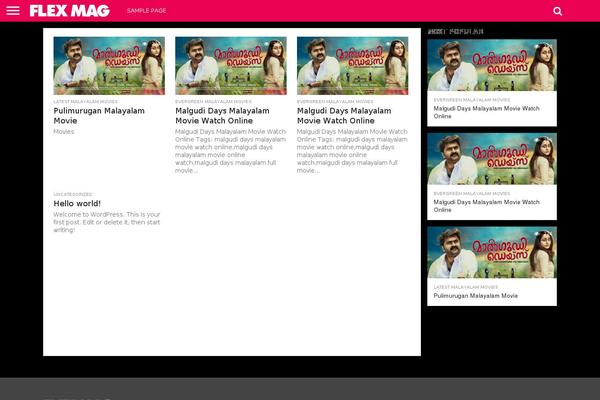Click the 'Movies' excerpt under Pulimurugan
The image size is (600, 400).
point(64,132)
